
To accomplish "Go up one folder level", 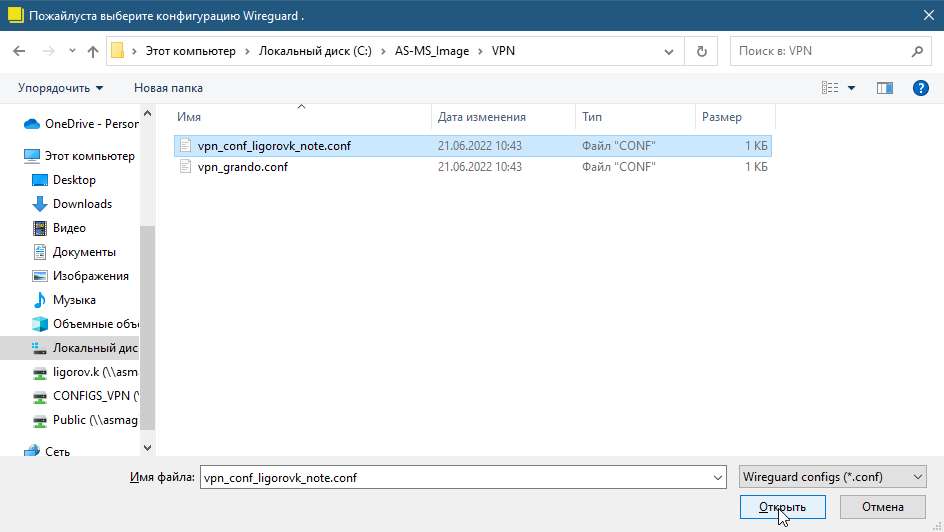I will coord(93,51).
